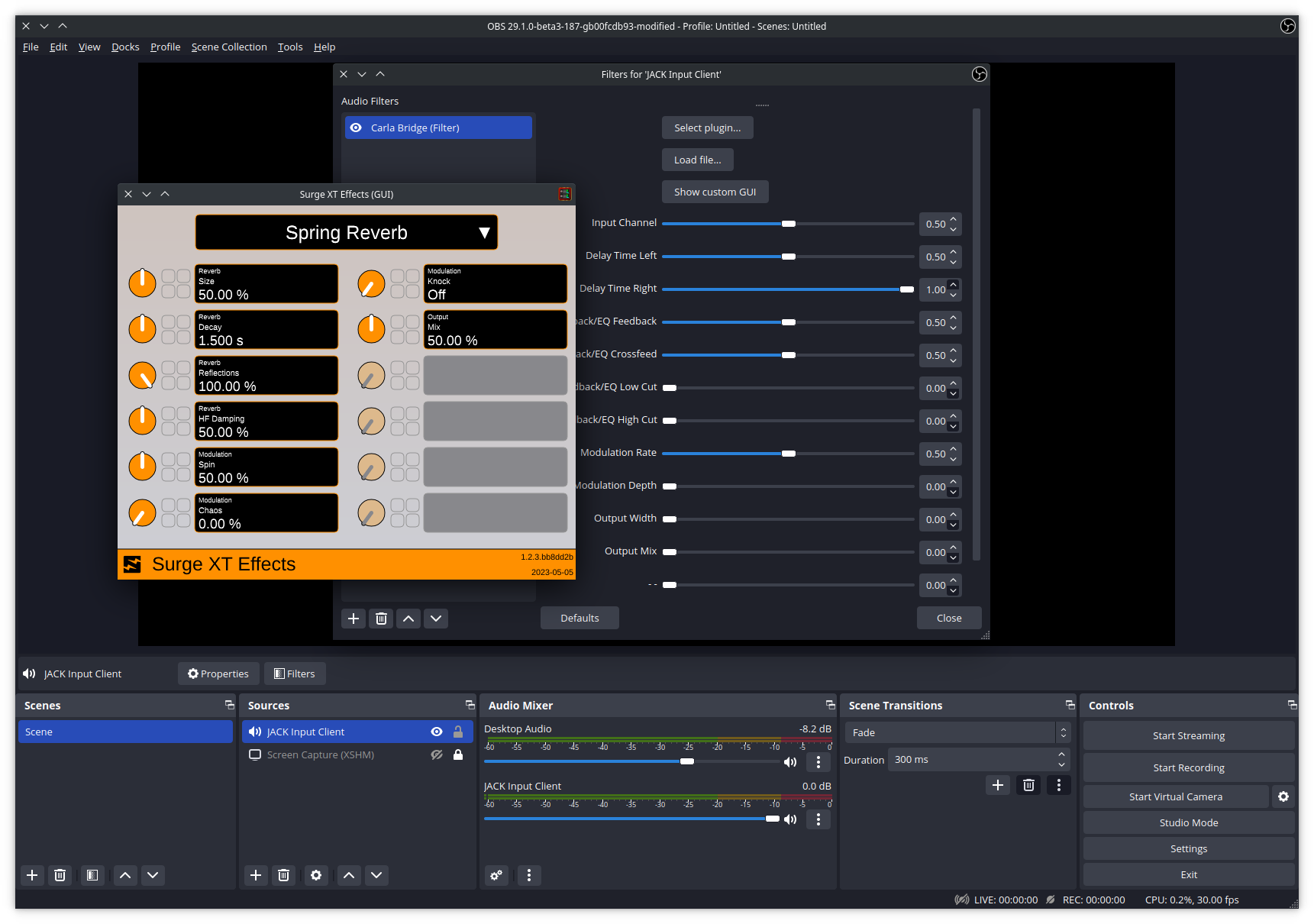Unlock the JACK Input Client source padlock
Viewport: 1314px width, 924px height.
458,732
